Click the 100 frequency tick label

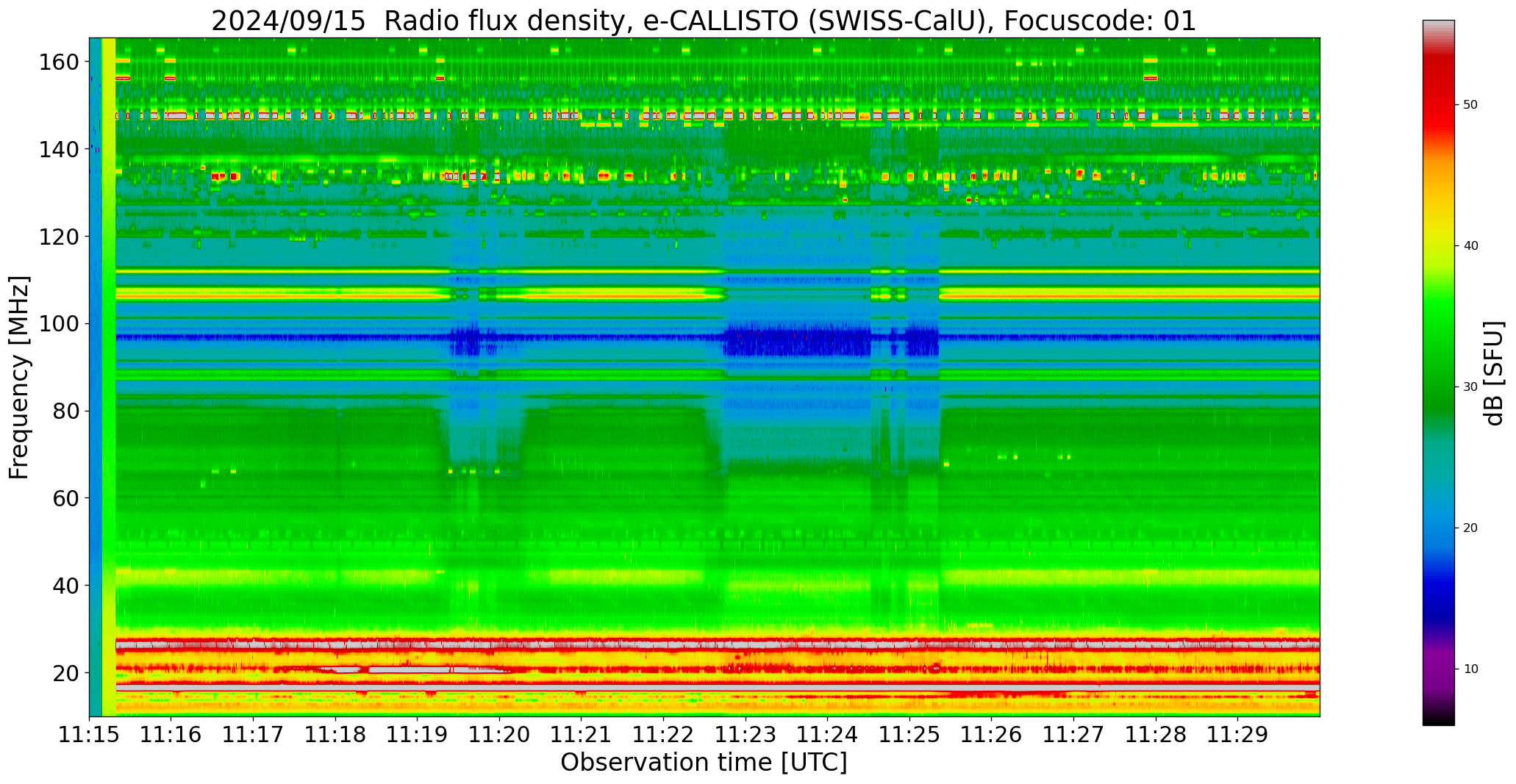59,323
